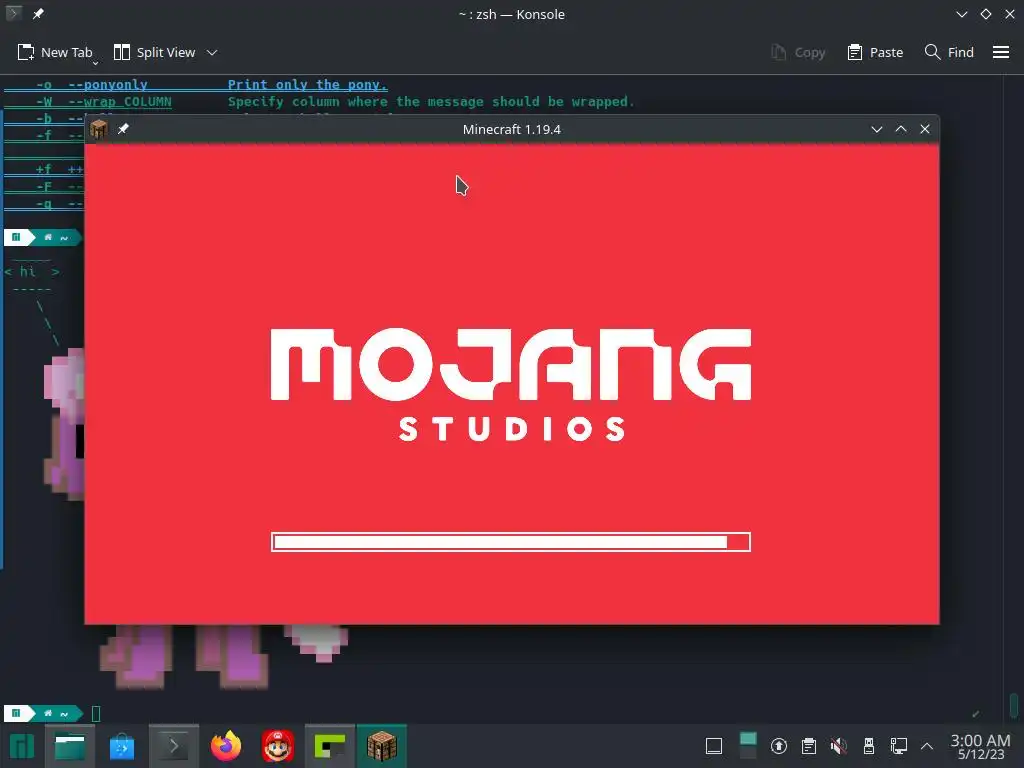Maximize the Minecraft 1.19.4 window
The height and width of the screenshot is (768, 1024).
point(901,129)
